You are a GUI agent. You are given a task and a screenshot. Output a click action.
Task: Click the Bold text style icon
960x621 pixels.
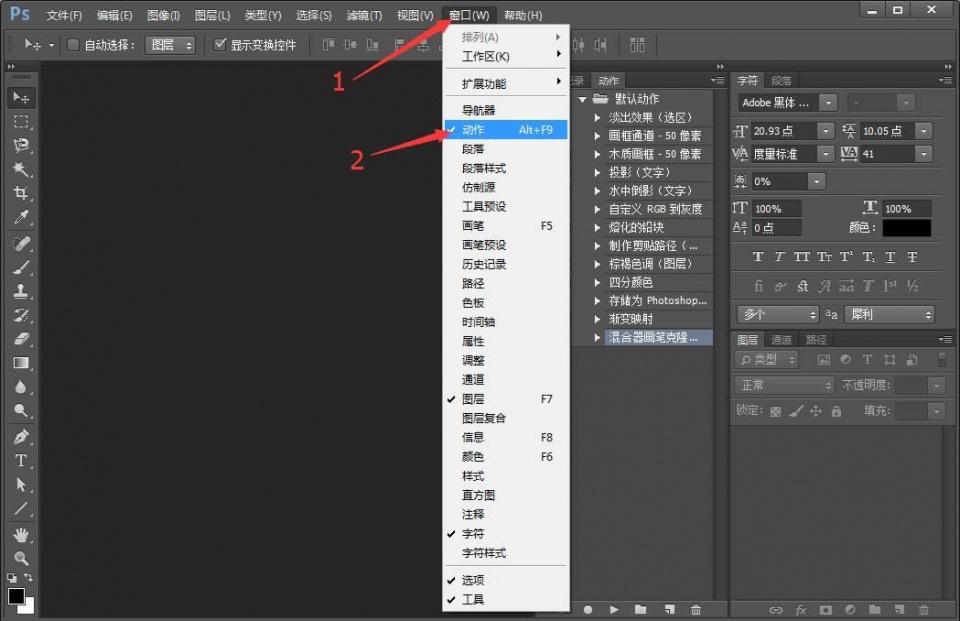759,255
